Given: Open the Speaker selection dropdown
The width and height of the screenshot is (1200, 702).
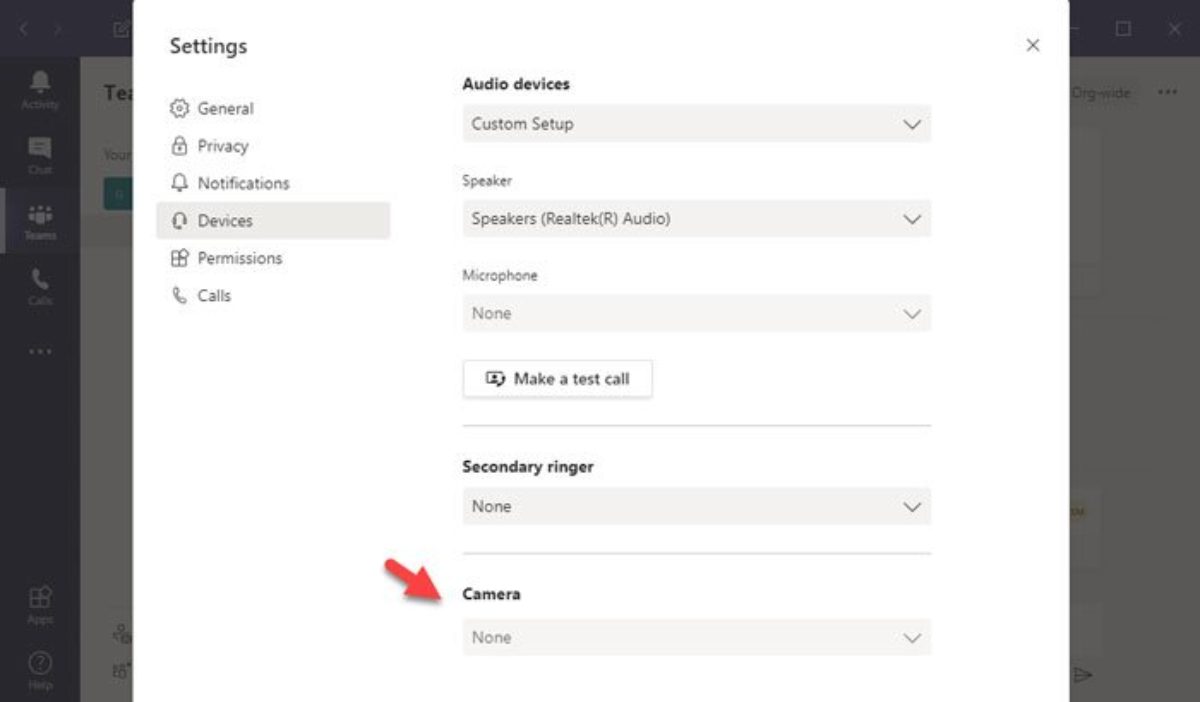Looking at the screenshot, I should tap(696, 219).
